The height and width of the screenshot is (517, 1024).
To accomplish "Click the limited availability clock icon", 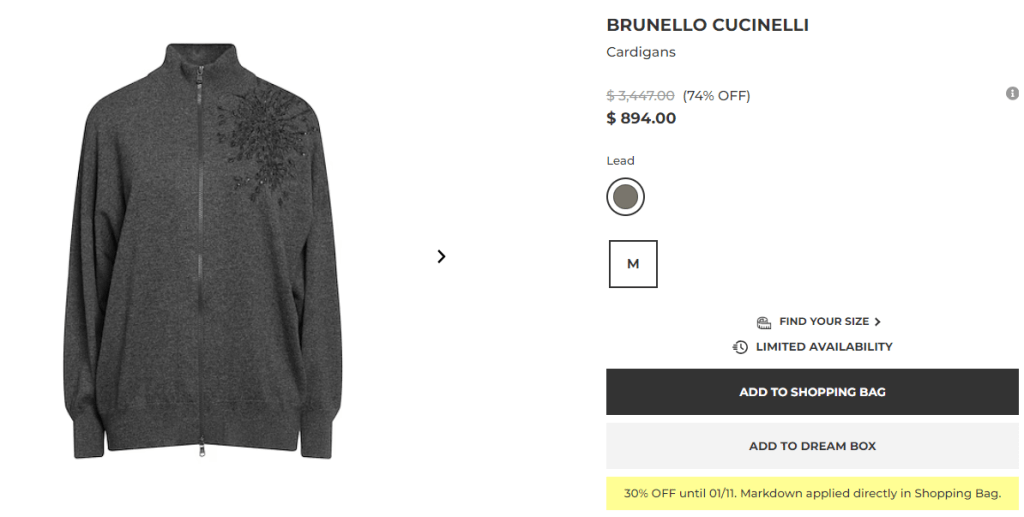I will [740, 347].
